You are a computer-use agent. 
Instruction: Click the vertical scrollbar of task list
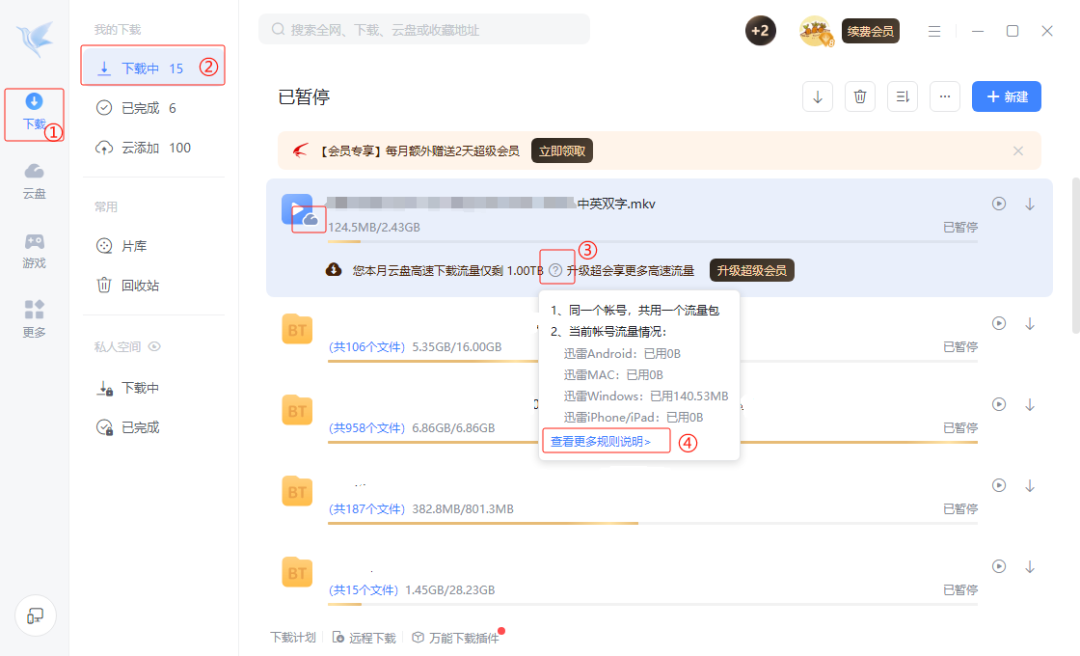[x=1076, y=255]
